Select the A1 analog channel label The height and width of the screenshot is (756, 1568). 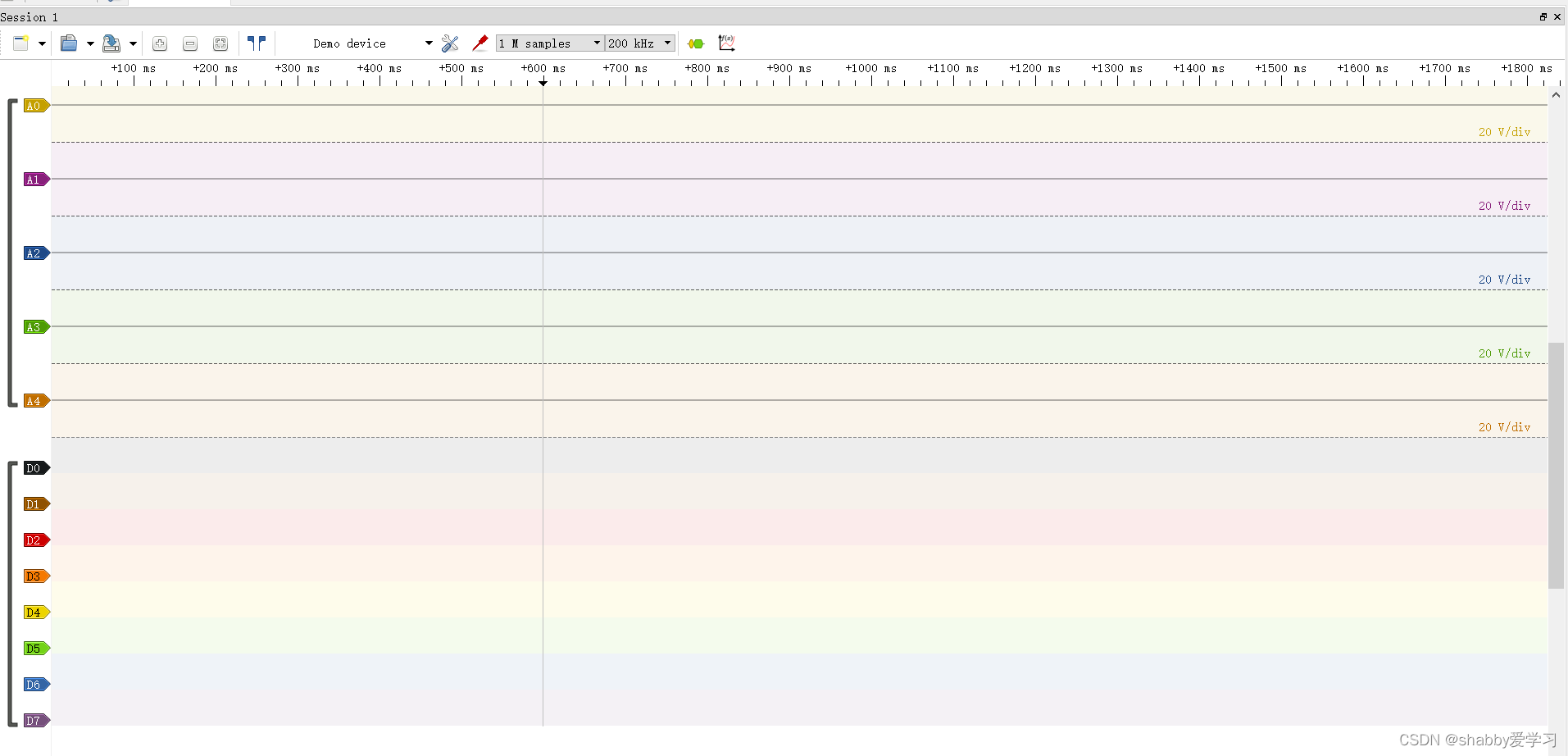pyautogui.click(x=37, y=180)
